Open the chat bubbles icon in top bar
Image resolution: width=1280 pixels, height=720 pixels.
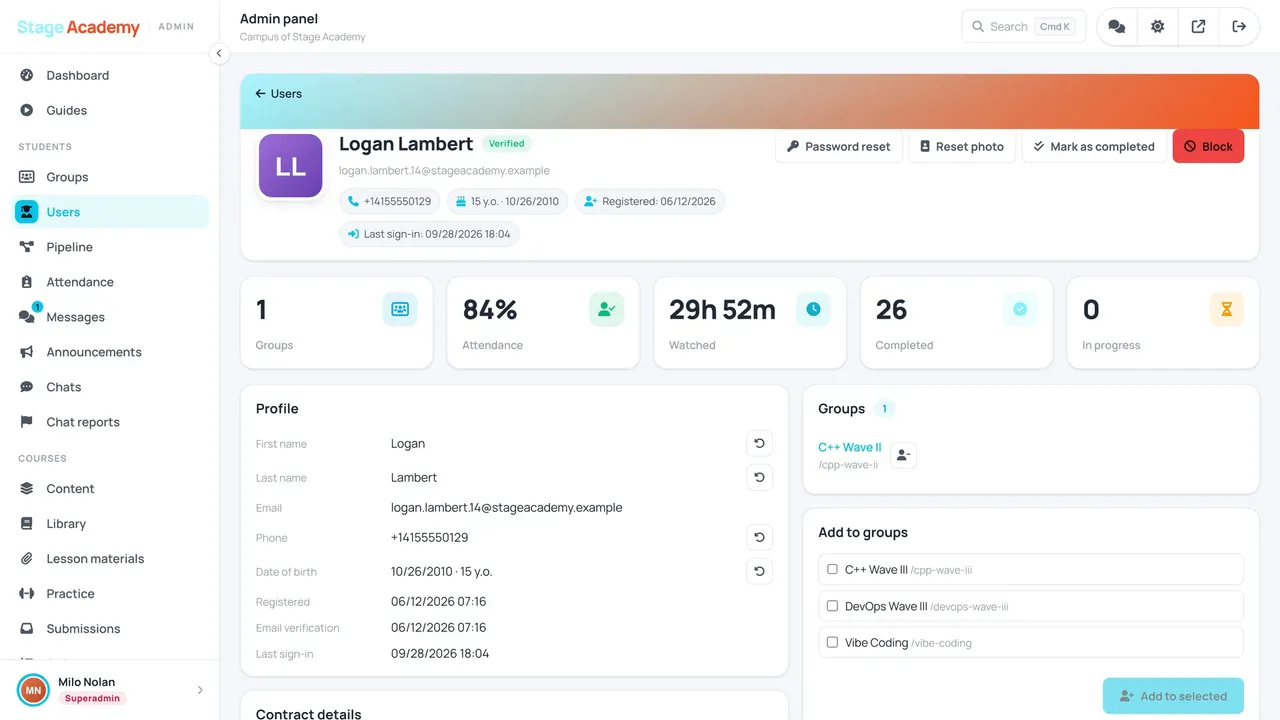[1117, 27]
